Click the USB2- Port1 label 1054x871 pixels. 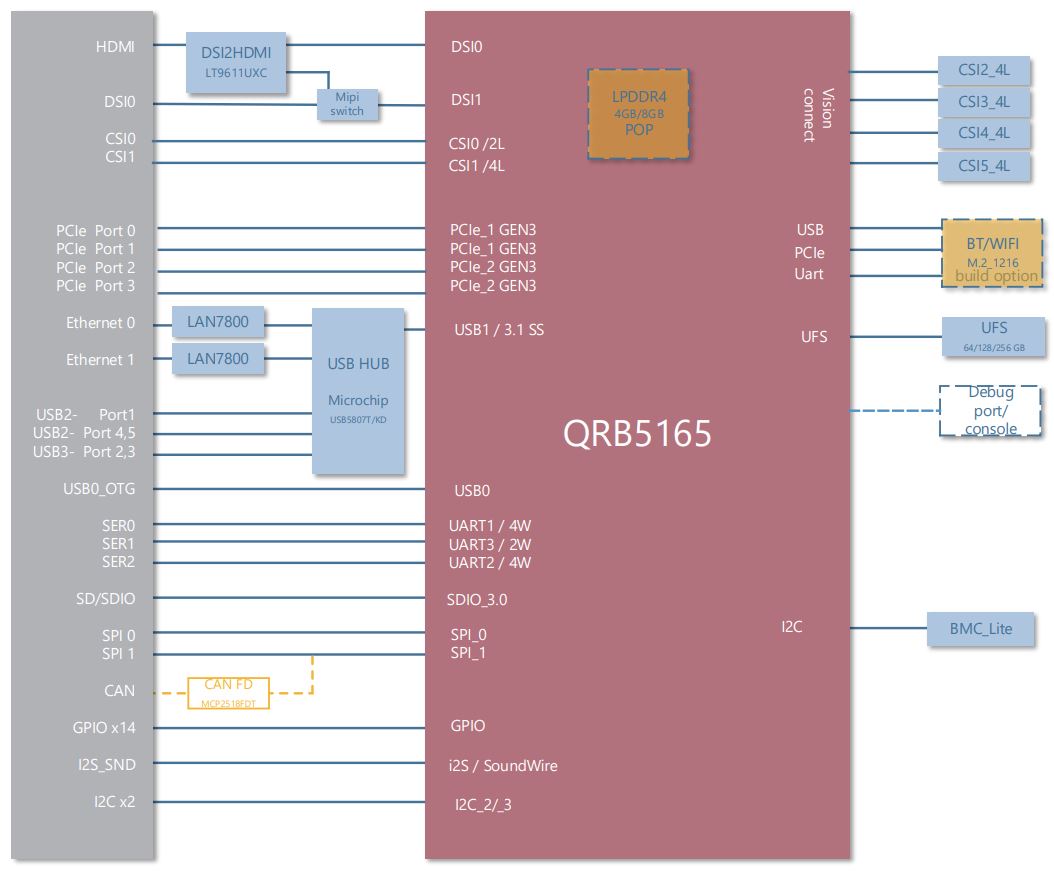click(x=85, y=414)
